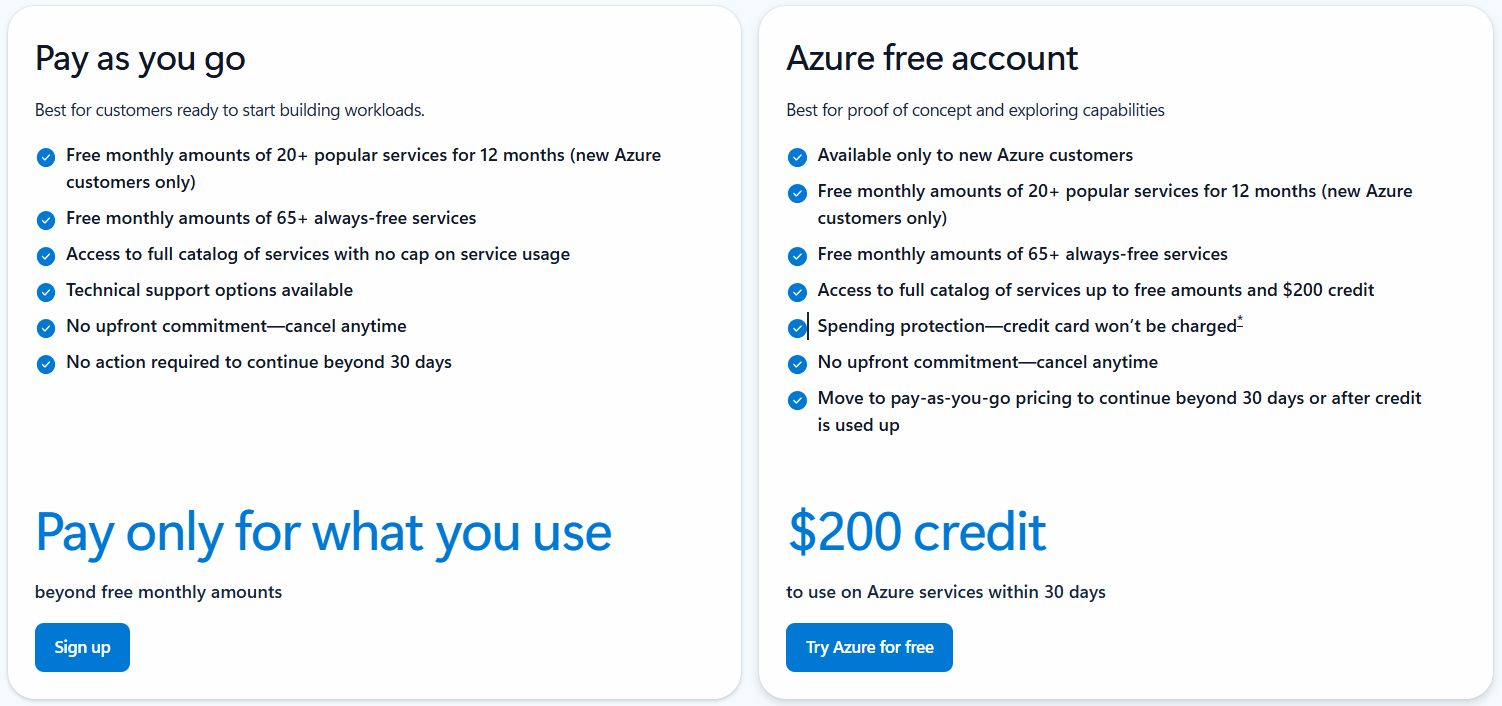The image size is (1502, 706).
Task: Click the Try Azure for free button
Action: (x=869, y=647)
